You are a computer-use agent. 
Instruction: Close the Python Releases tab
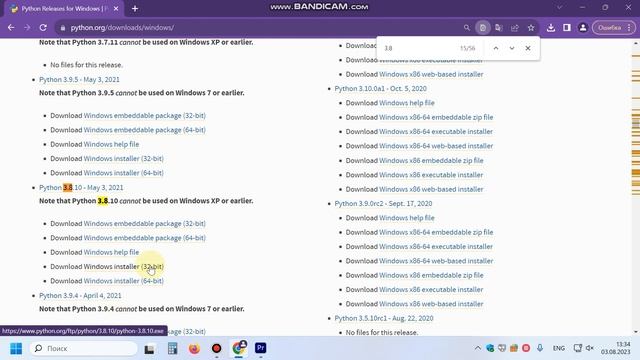pos(116,9)
